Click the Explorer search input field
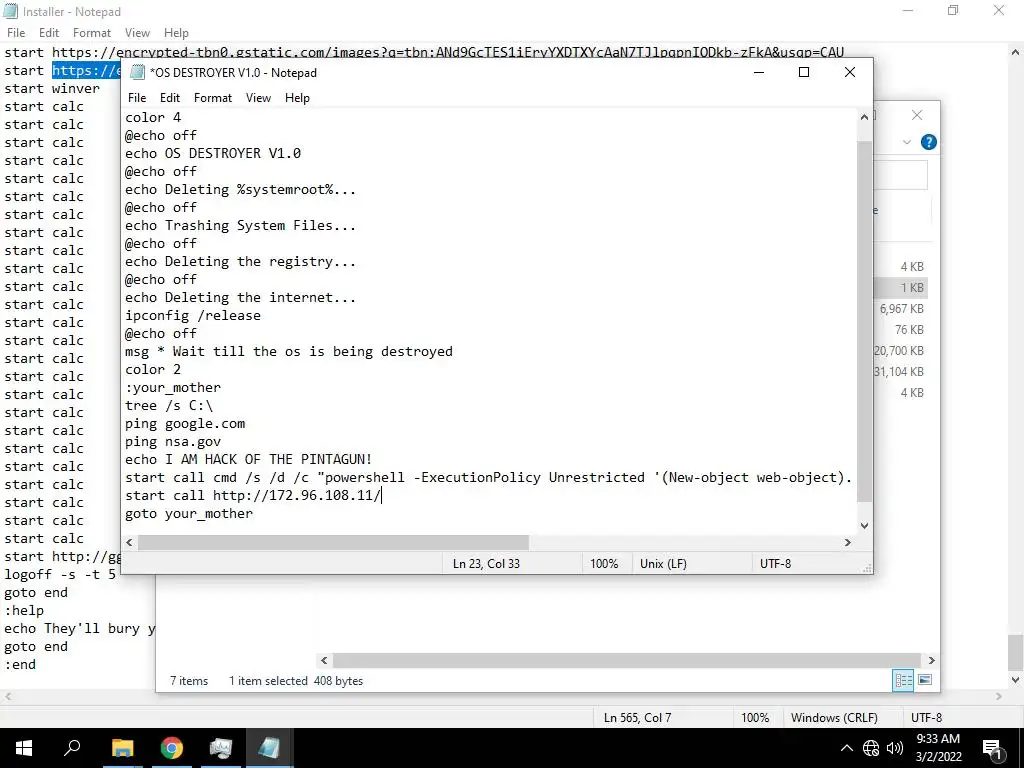 click(x=901, y=175)
